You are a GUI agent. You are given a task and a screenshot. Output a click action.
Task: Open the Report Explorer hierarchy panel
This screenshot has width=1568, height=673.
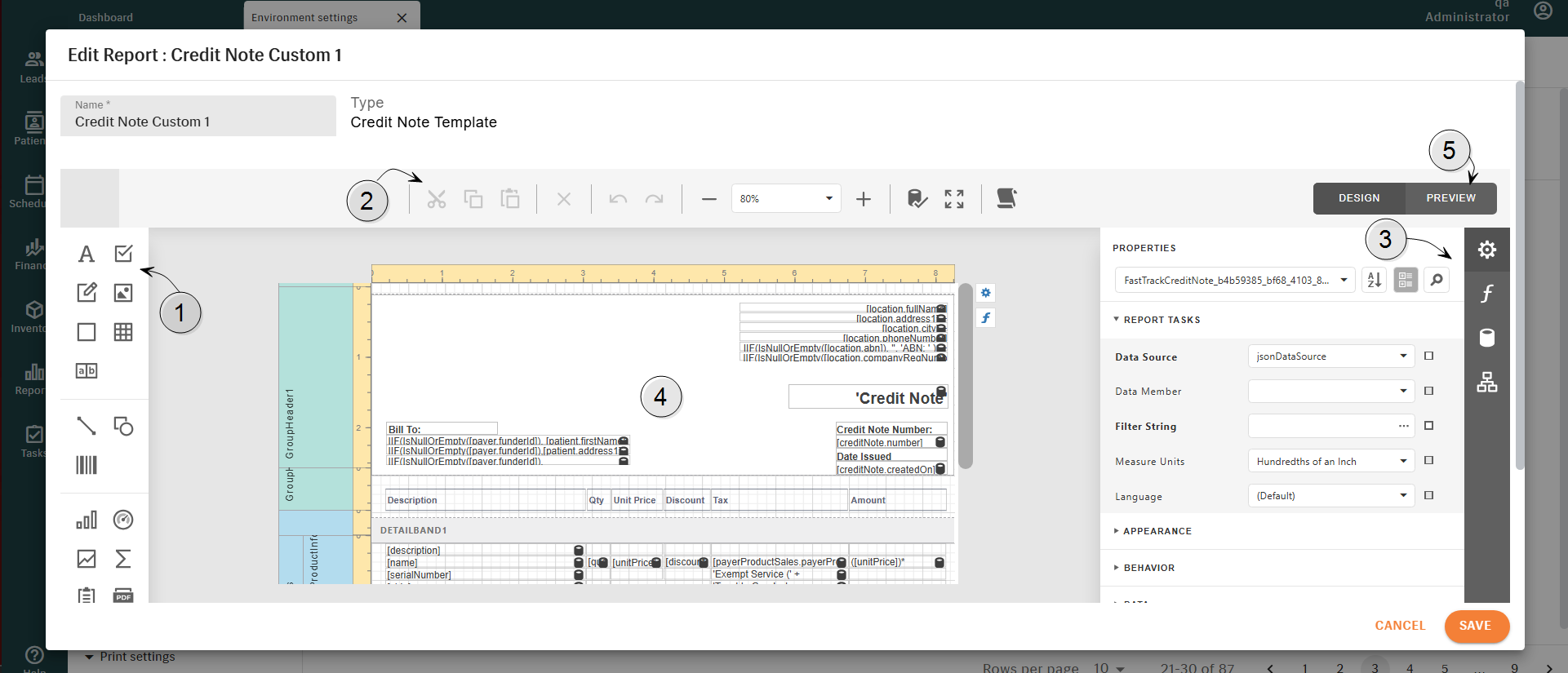pyautogui.click(x=1486, y=382)
